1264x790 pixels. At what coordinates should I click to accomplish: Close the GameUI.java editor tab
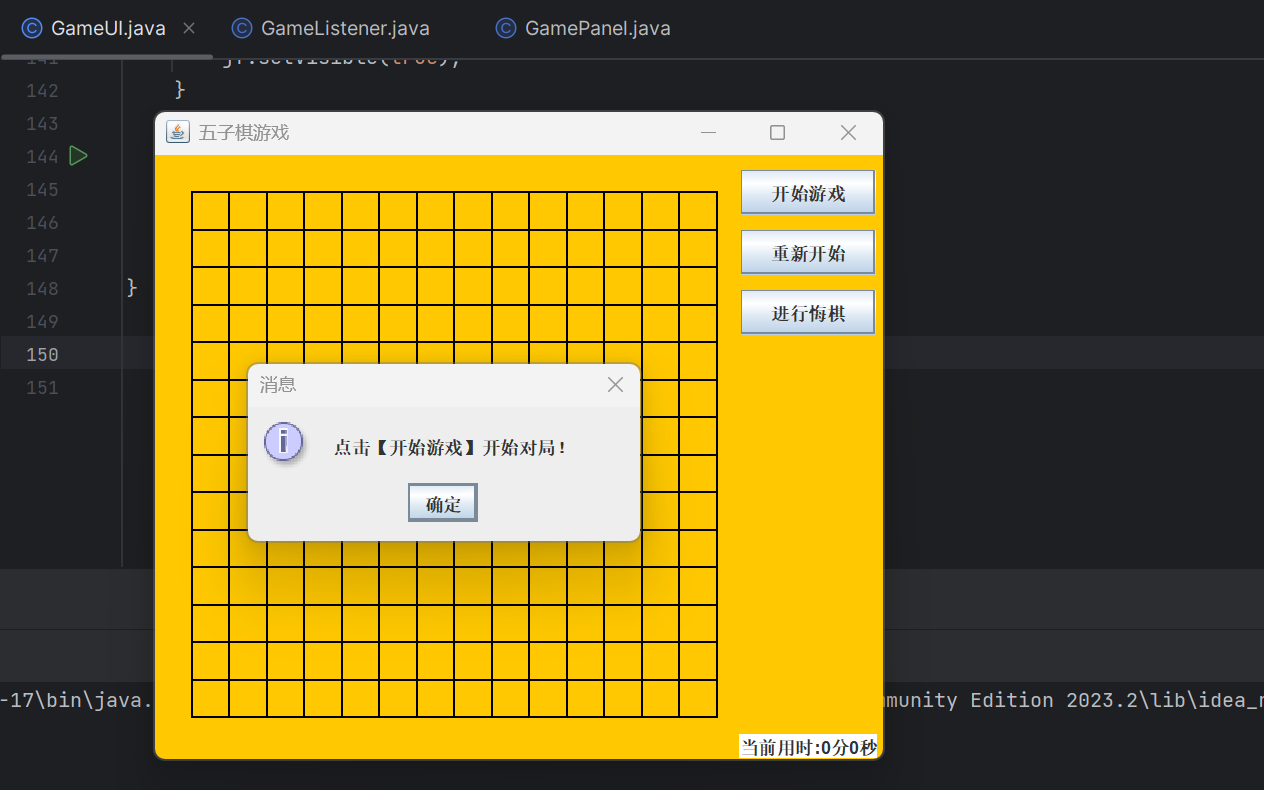click(189, 28)
